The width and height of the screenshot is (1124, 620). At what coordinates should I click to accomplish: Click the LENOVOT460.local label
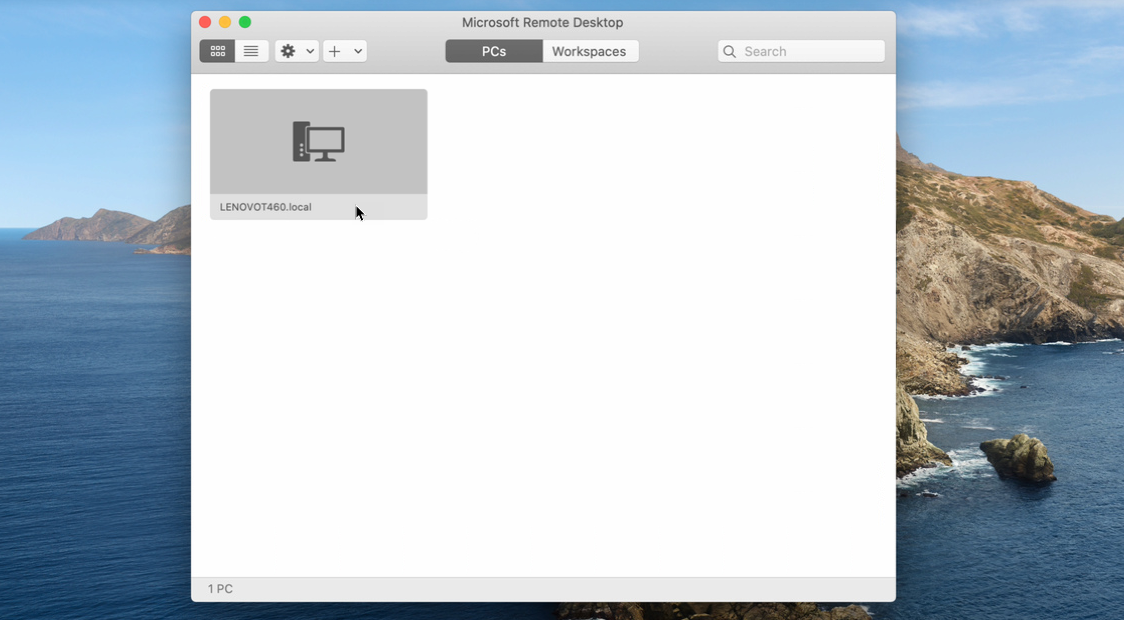click(266, 207)
